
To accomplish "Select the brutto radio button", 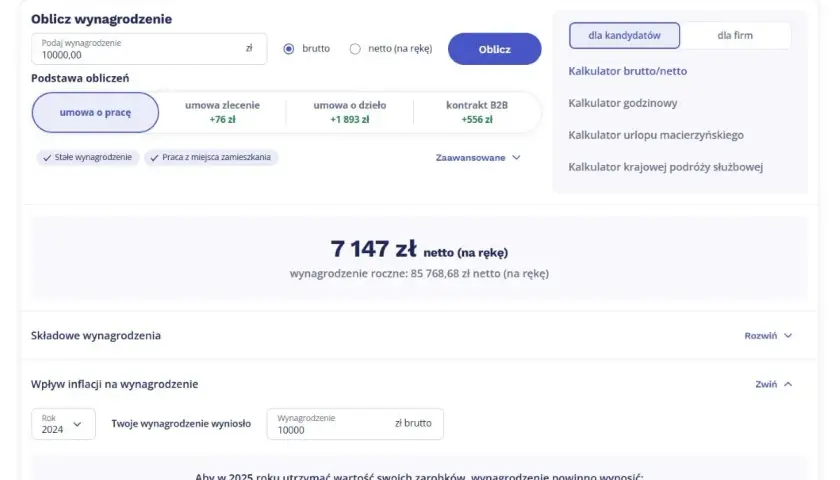I will (x=289, y=49).
